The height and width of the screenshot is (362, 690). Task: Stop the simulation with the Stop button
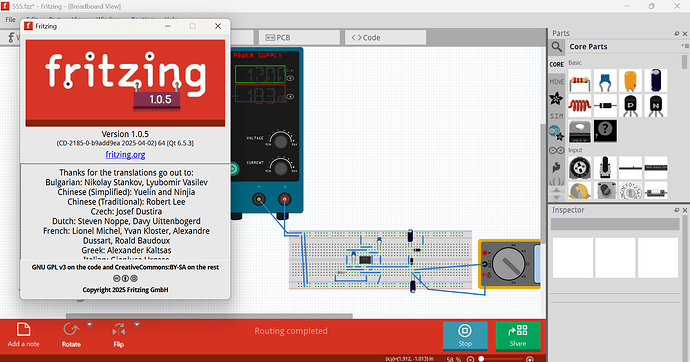pyautogui.click(x=465, y=336)
